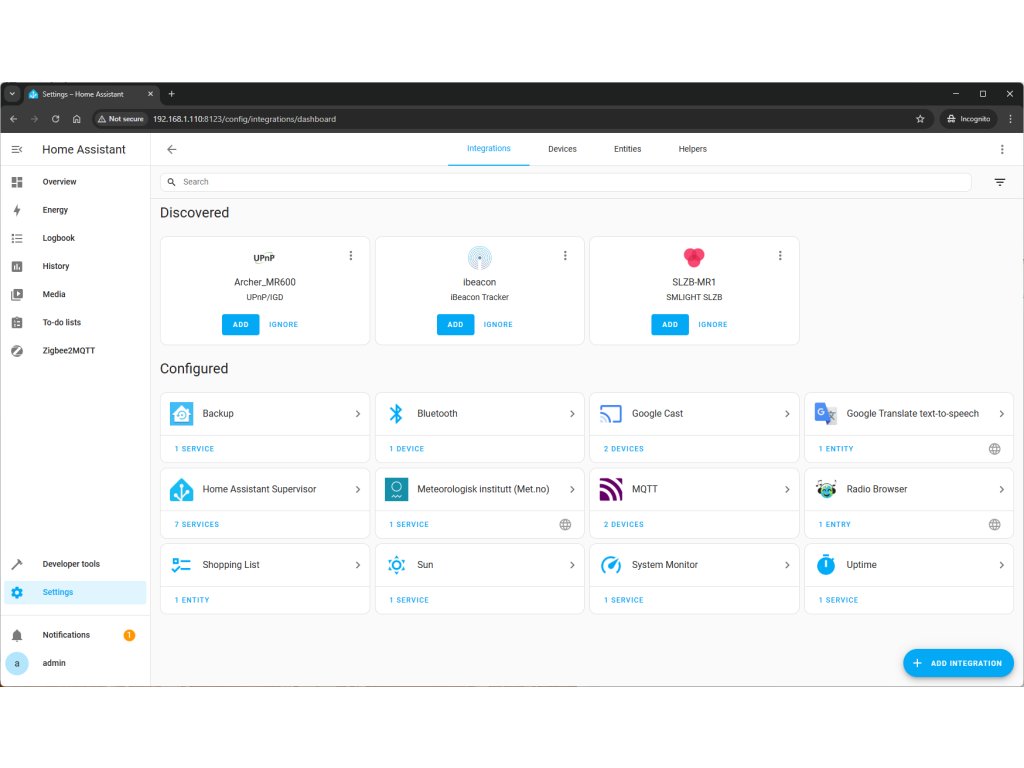The width and height of the screenshot is (1024, 768).
Task: Open the 7 services link under Supervisor
Action: 197,524
